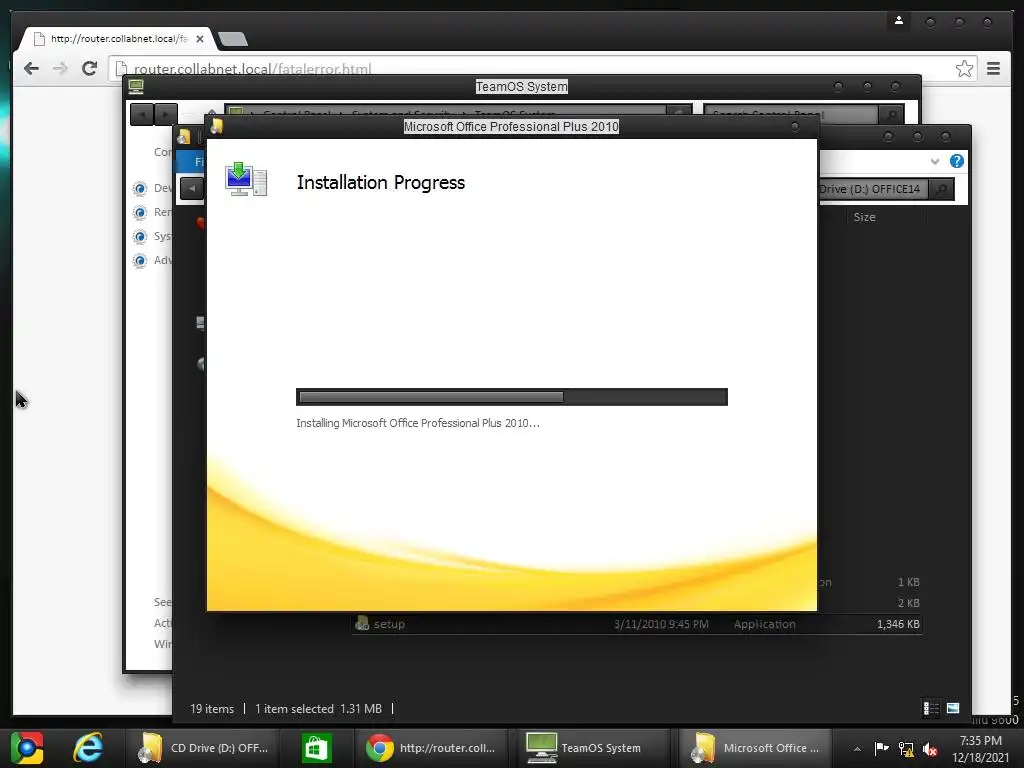Switch to Chrome router.coll taskbar button

pyautogui.click(x=432, y=748)
